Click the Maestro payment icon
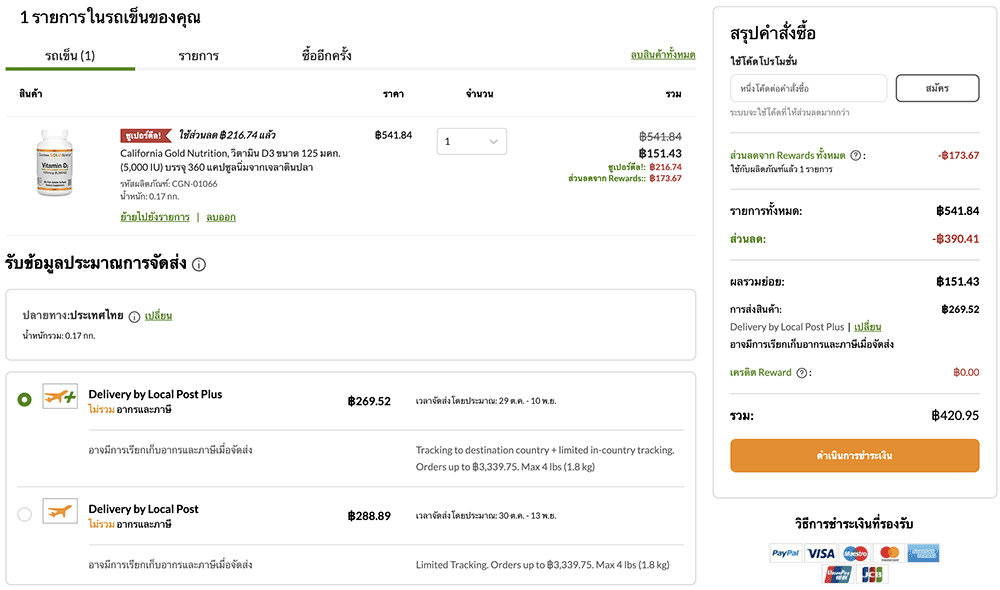 (855, 552)
